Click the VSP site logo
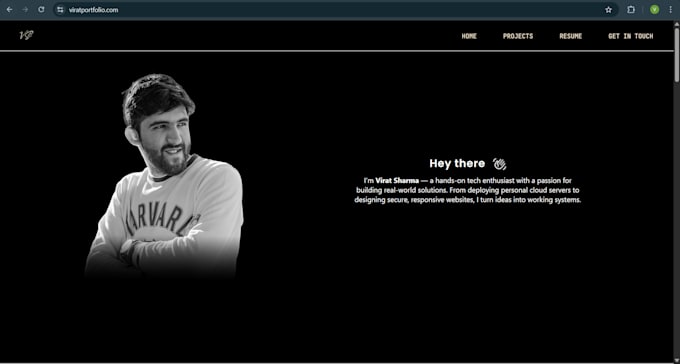The width and height of the screenshot is (680, 364). [26, 36]
